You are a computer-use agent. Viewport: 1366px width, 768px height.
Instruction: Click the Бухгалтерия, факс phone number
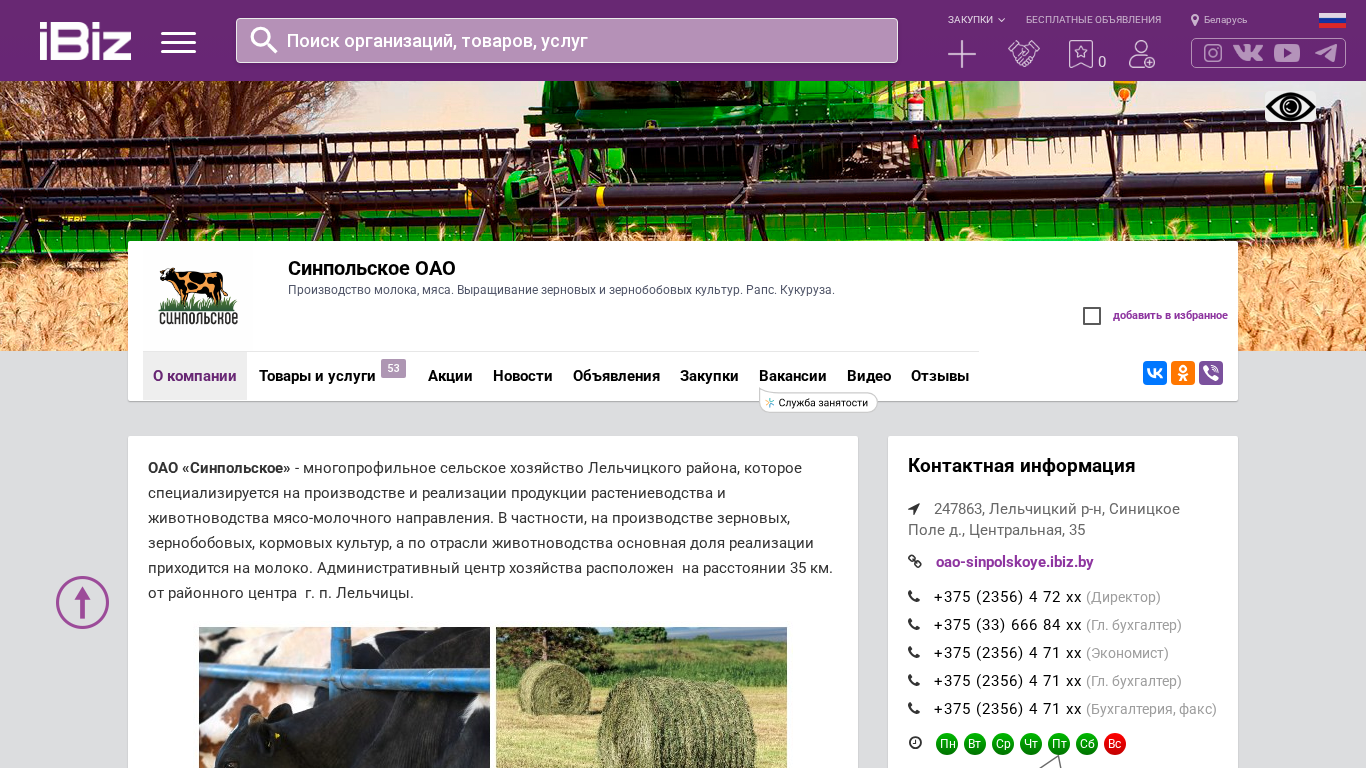click(x=1008, y=709)
